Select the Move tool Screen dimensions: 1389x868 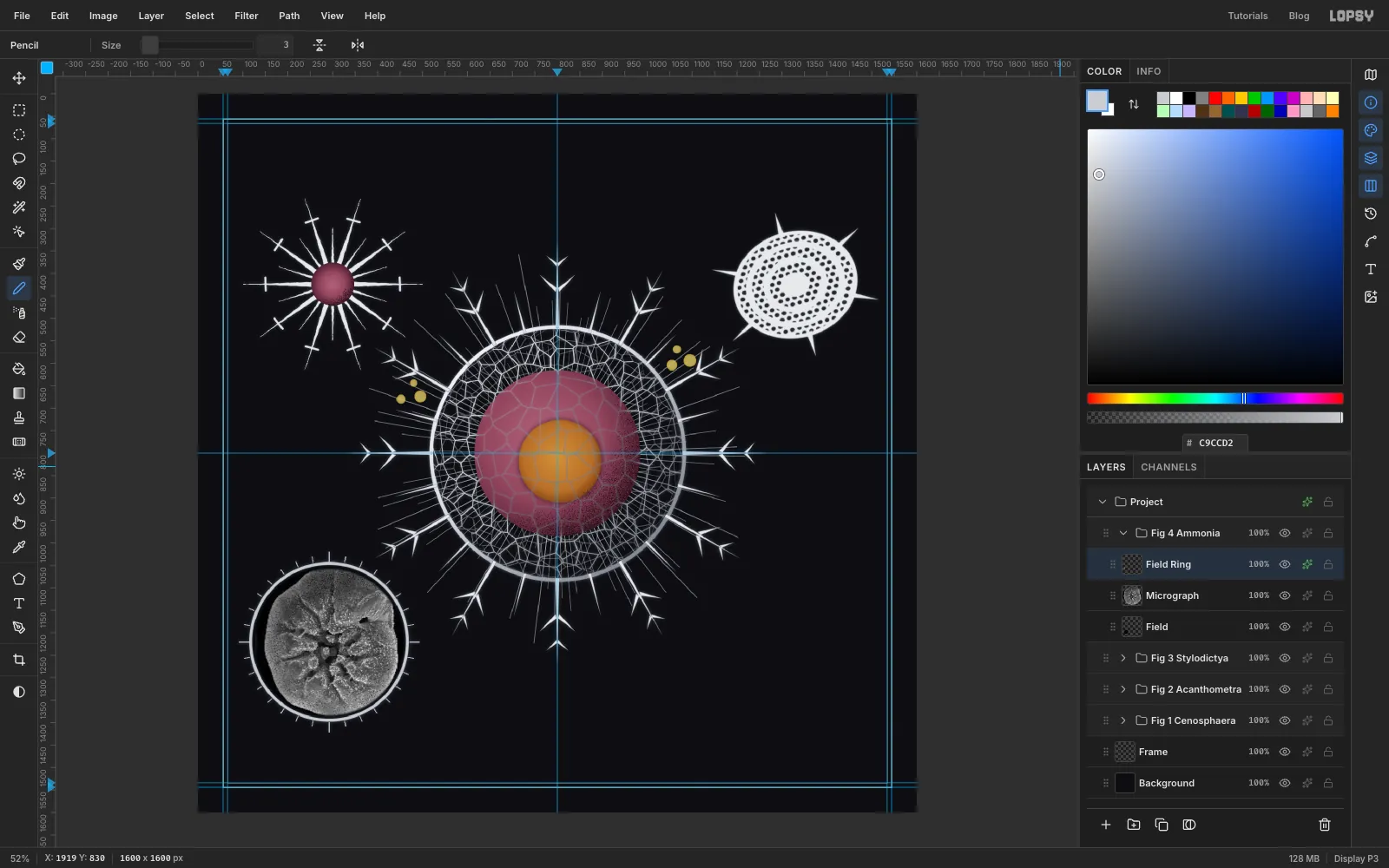(18, 78)
